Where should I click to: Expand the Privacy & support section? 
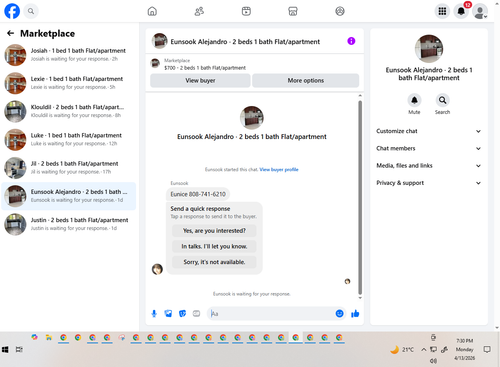(429, 183)
